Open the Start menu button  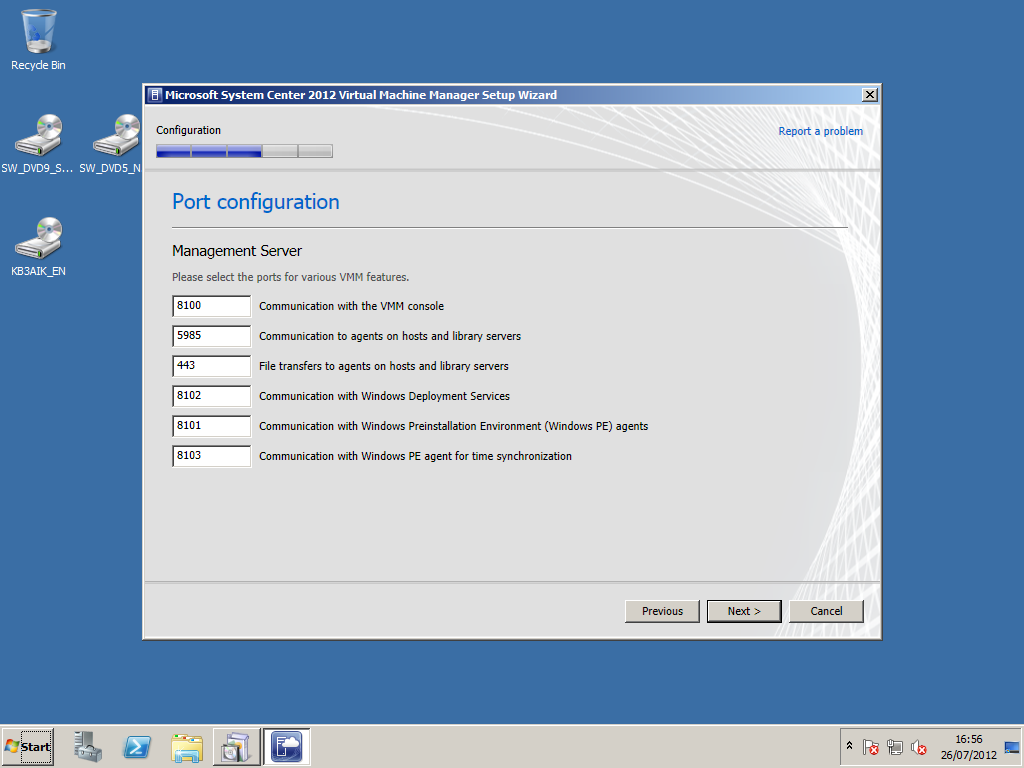tap(27, 746)
